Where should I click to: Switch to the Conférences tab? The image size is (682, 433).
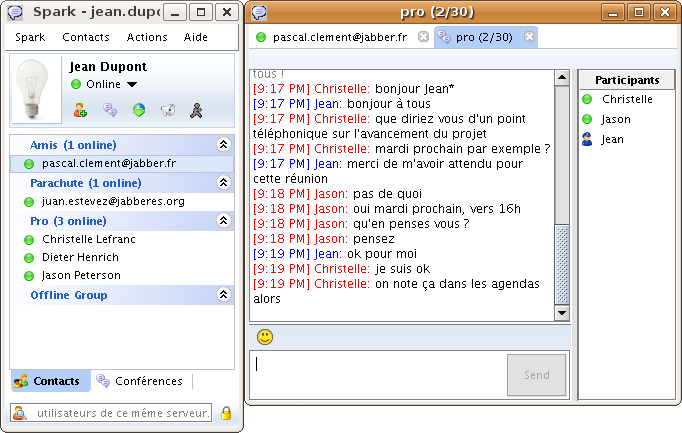(140, 381)
